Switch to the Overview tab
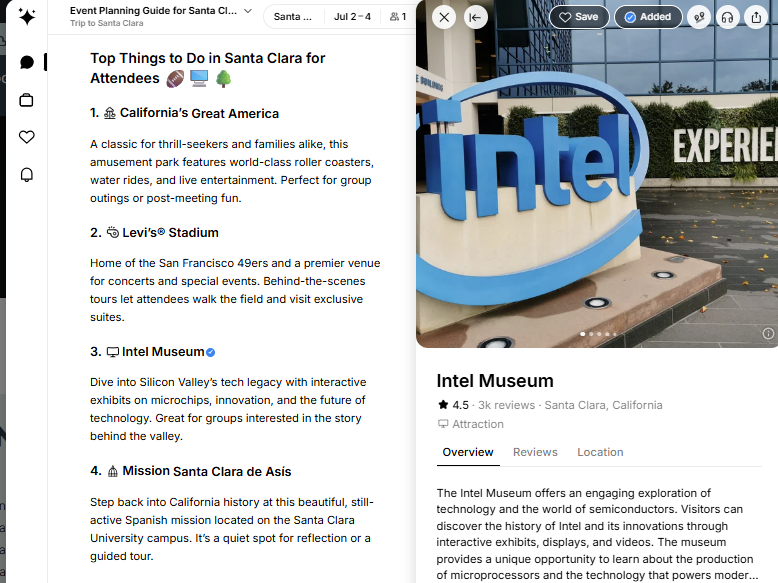 click(x=468, y=452)
